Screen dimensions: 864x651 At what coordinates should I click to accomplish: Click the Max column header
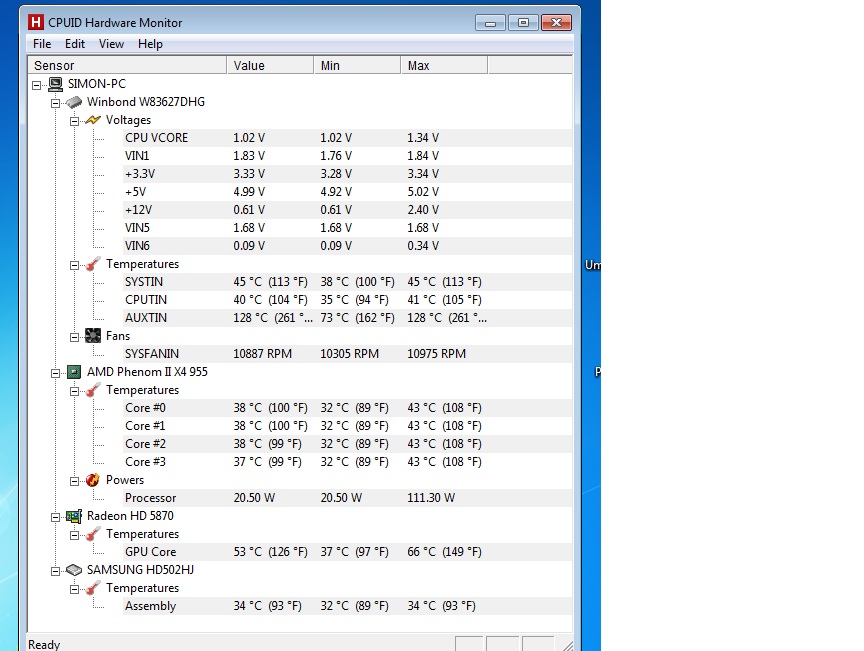point(444,65)
